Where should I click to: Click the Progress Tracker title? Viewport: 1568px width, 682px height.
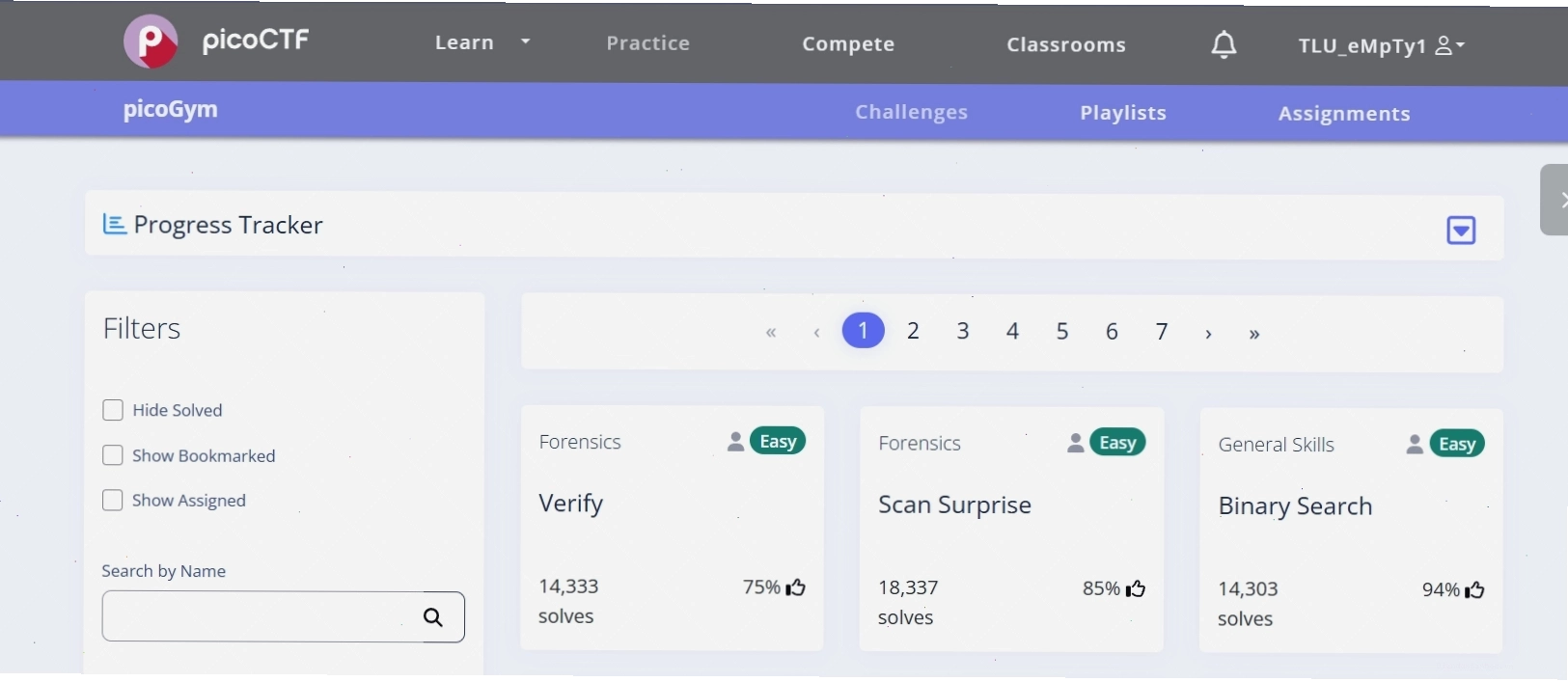point(229,225)
